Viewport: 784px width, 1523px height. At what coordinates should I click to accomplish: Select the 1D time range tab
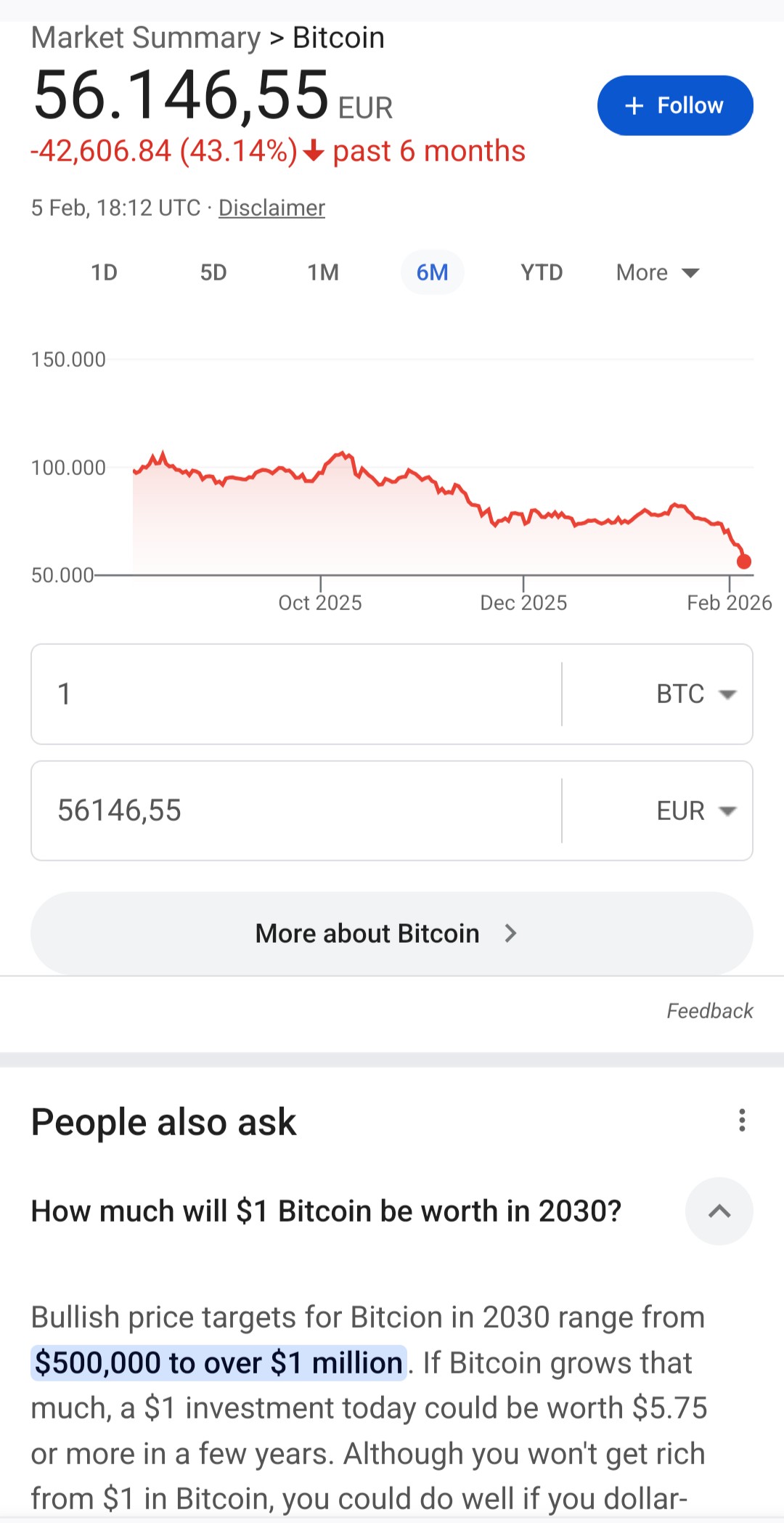click(104, 273)
